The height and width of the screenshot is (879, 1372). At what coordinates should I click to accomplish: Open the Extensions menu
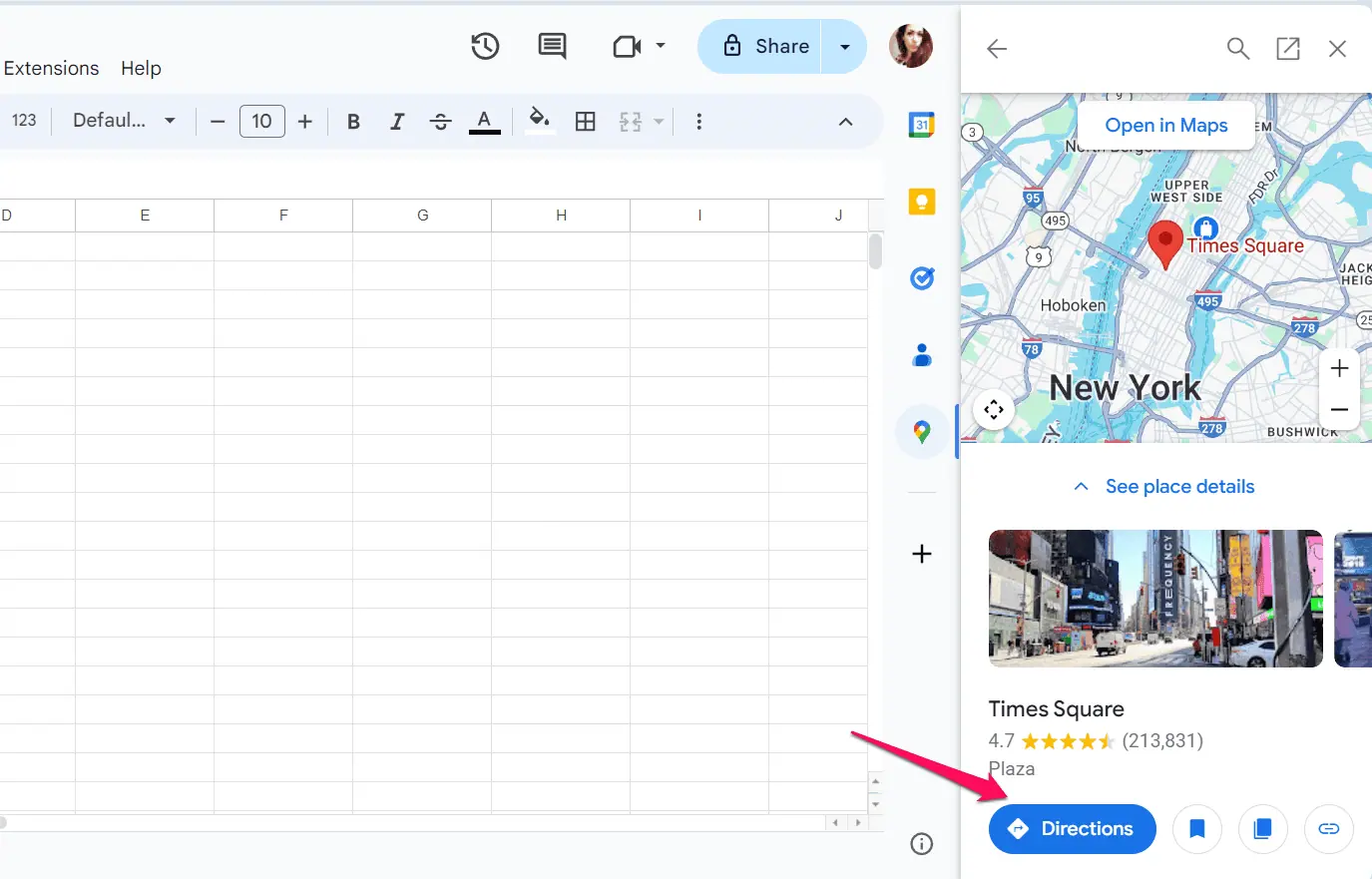click(x=50, y=68)
